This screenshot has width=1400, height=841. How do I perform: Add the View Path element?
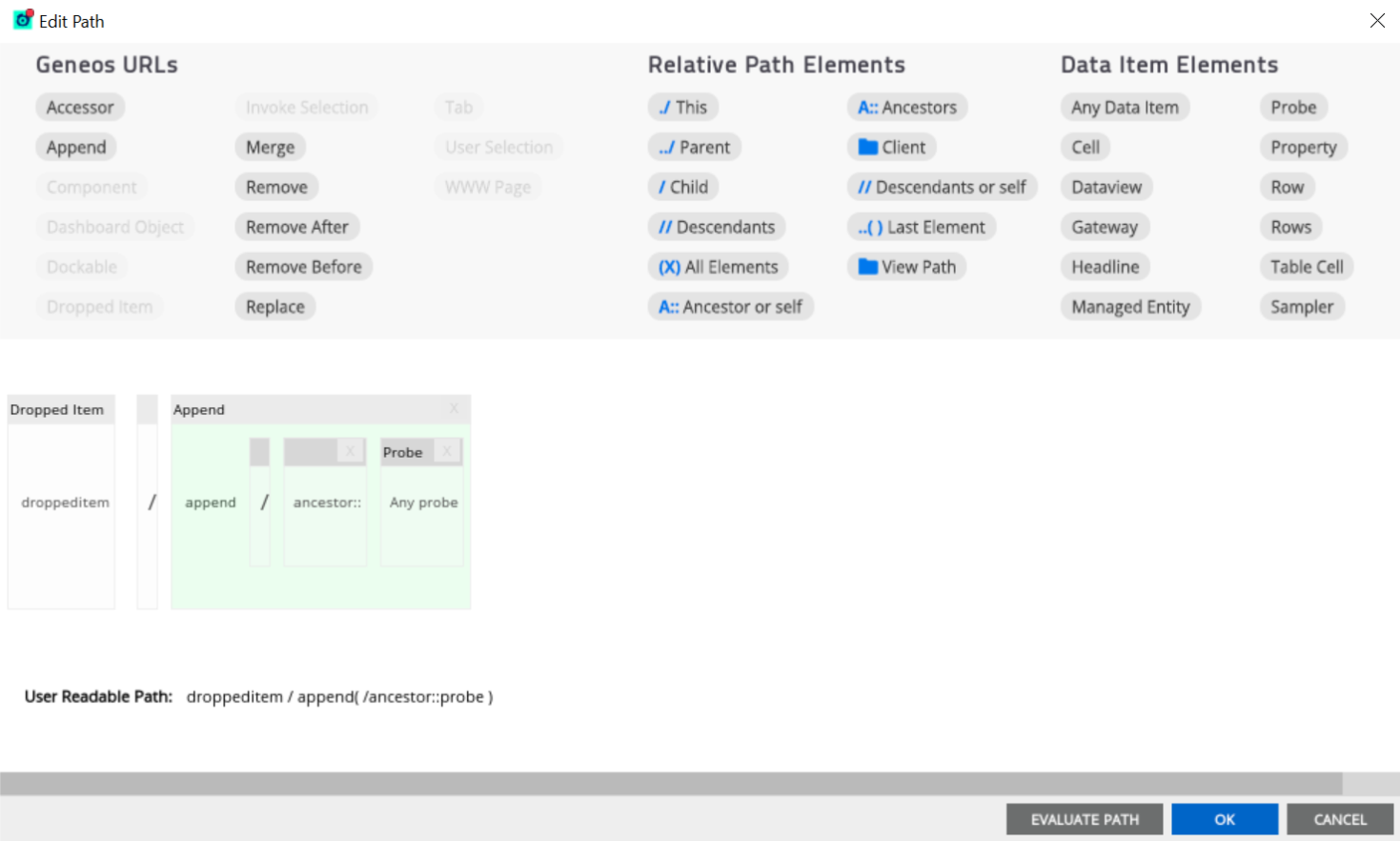click(906, 268)
